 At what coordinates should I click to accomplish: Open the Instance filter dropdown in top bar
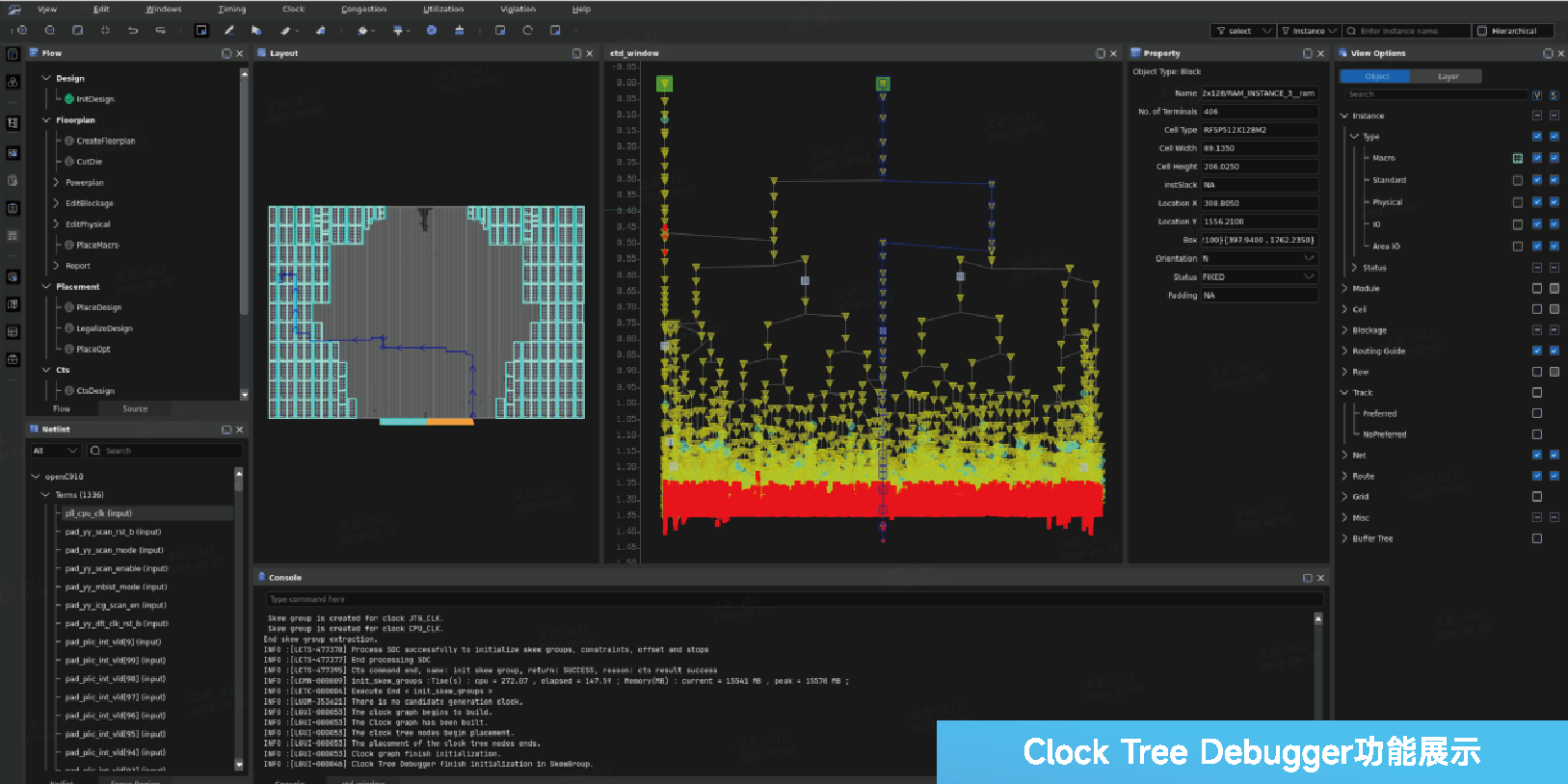[1309, 31]
